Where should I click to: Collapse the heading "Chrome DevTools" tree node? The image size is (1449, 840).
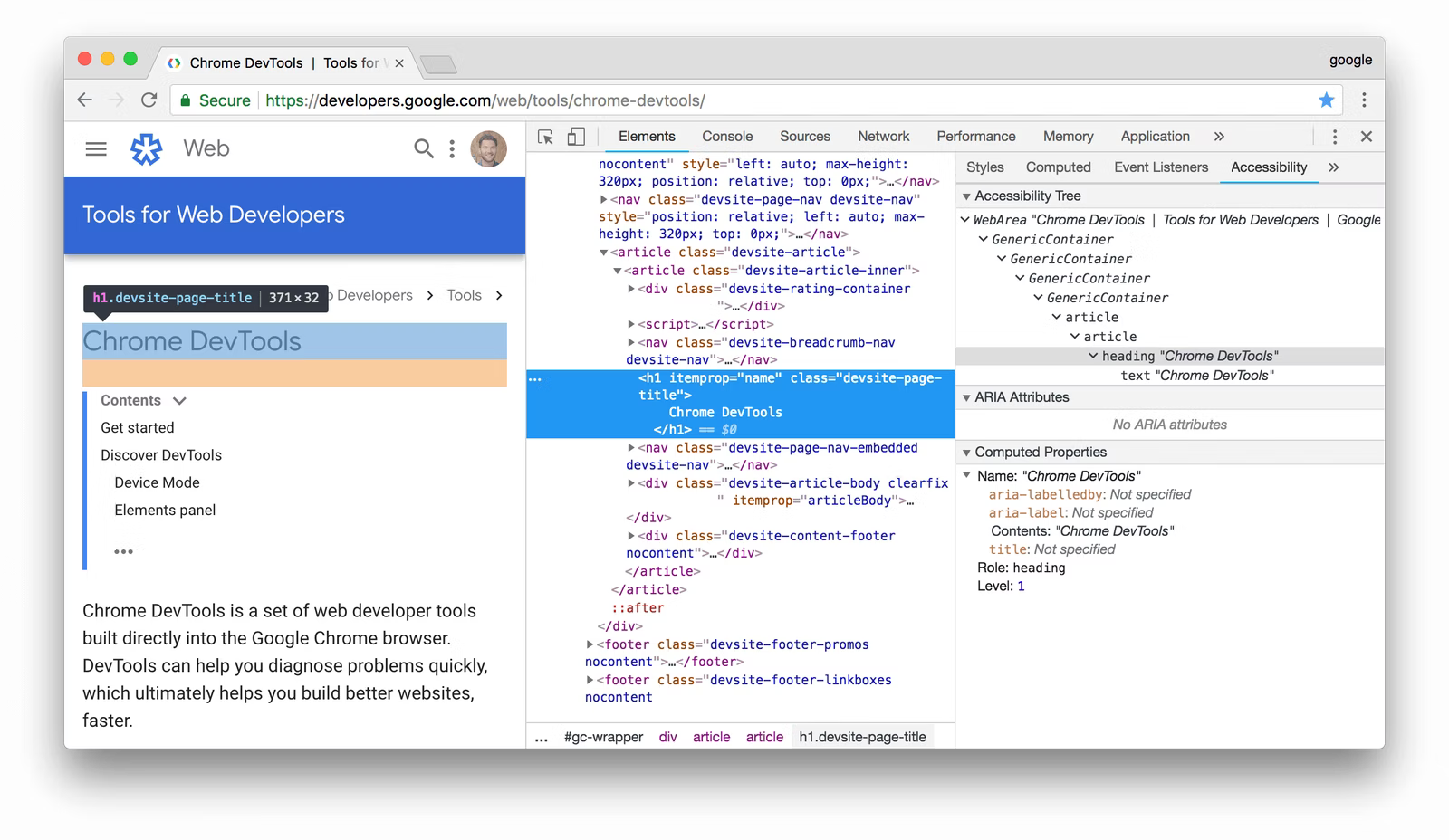(1093, 356)
